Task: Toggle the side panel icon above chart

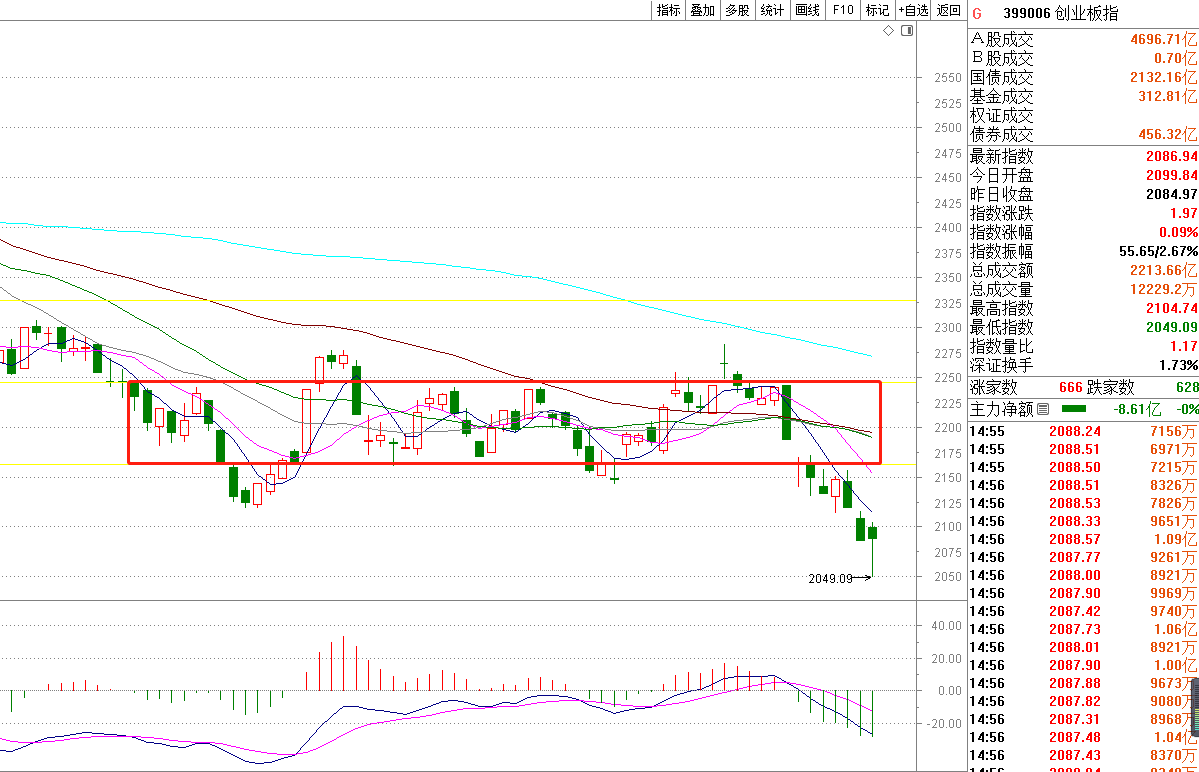Action: click(x=907, y=31)
